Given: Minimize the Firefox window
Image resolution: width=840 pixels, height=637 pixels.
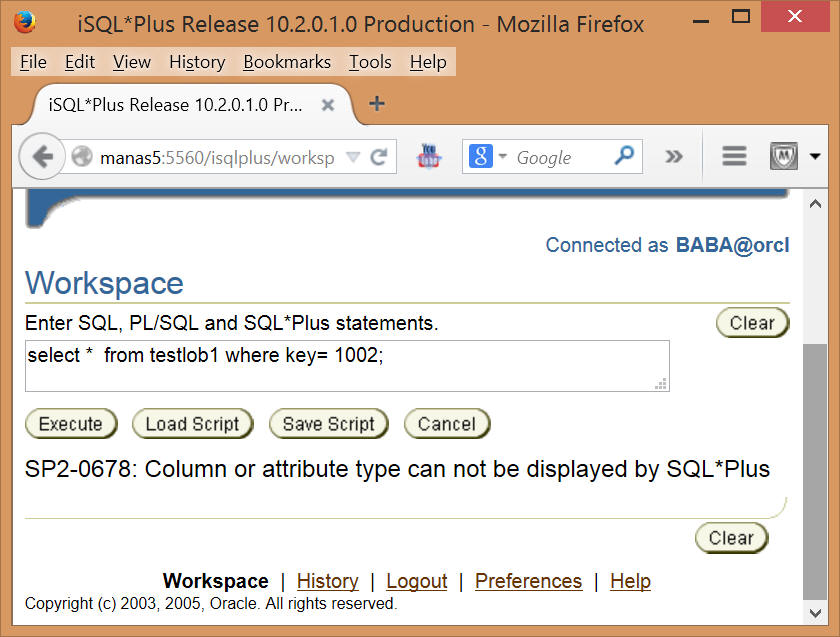Looking at the screenshot, I should pos(701,20).
